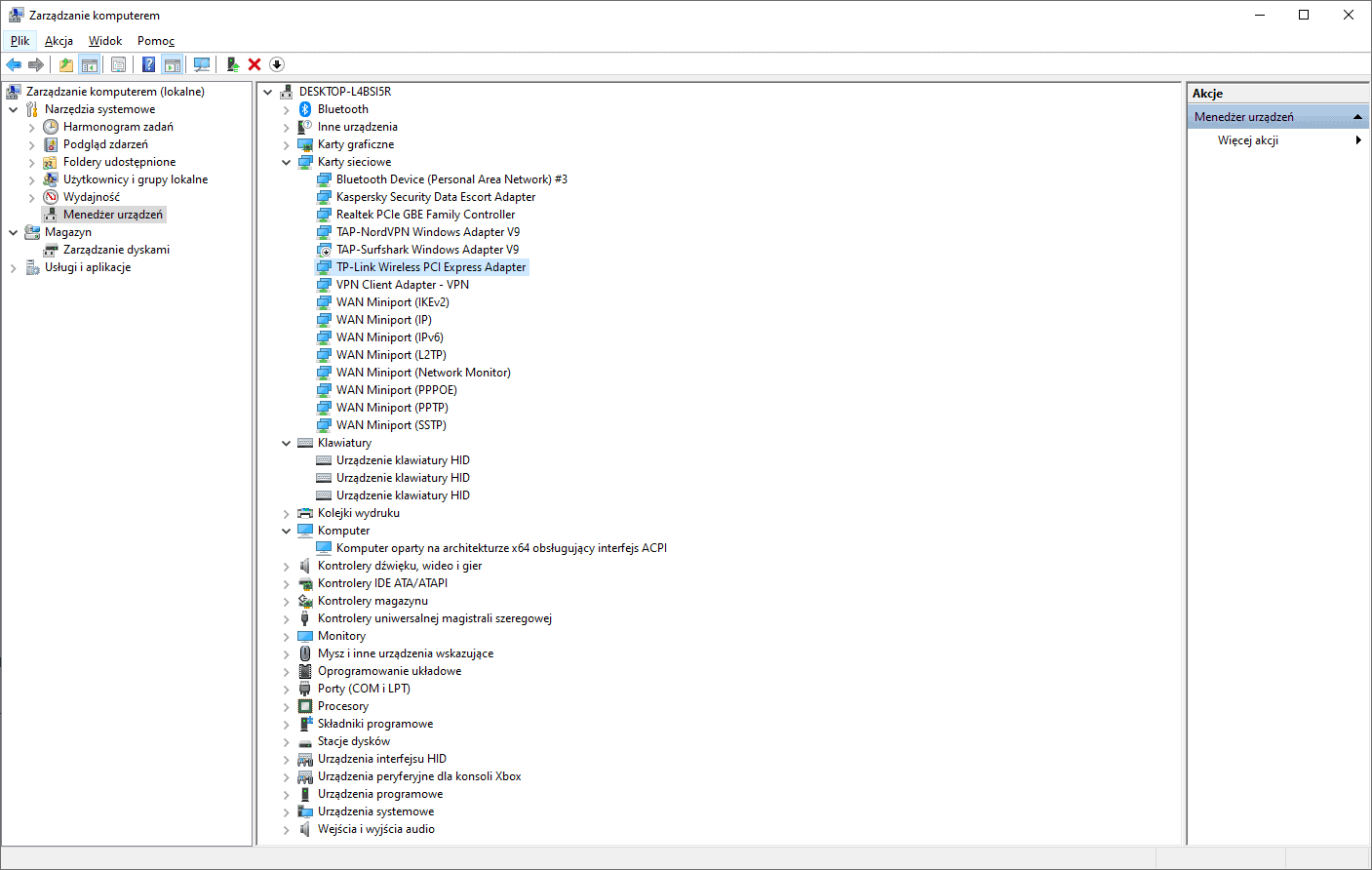Open the Akcja menu
Image resolution: width=1372 pixels, height=870 pixels.
[59, 41]
